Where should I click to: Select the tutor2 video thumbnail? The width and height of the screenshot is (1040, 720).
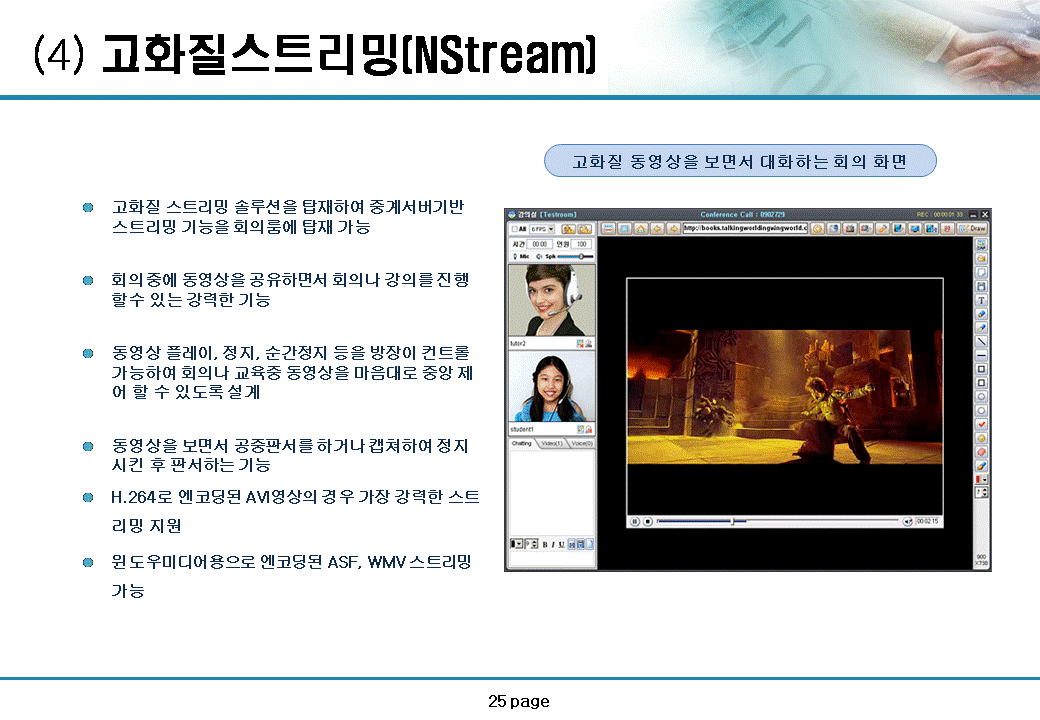(x=552, y=300)
